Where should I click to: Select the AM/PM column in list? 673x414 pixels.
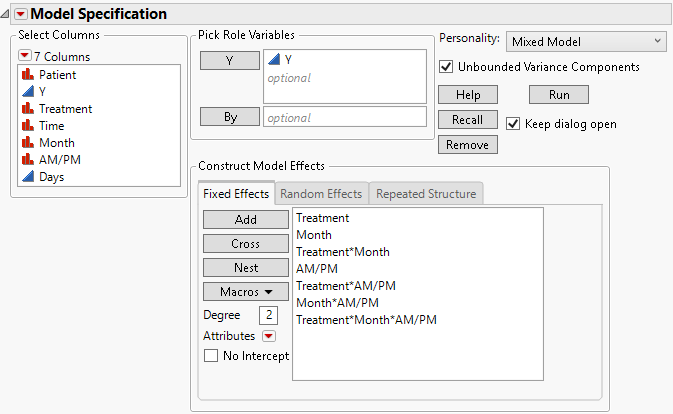(x=60, y=160)
